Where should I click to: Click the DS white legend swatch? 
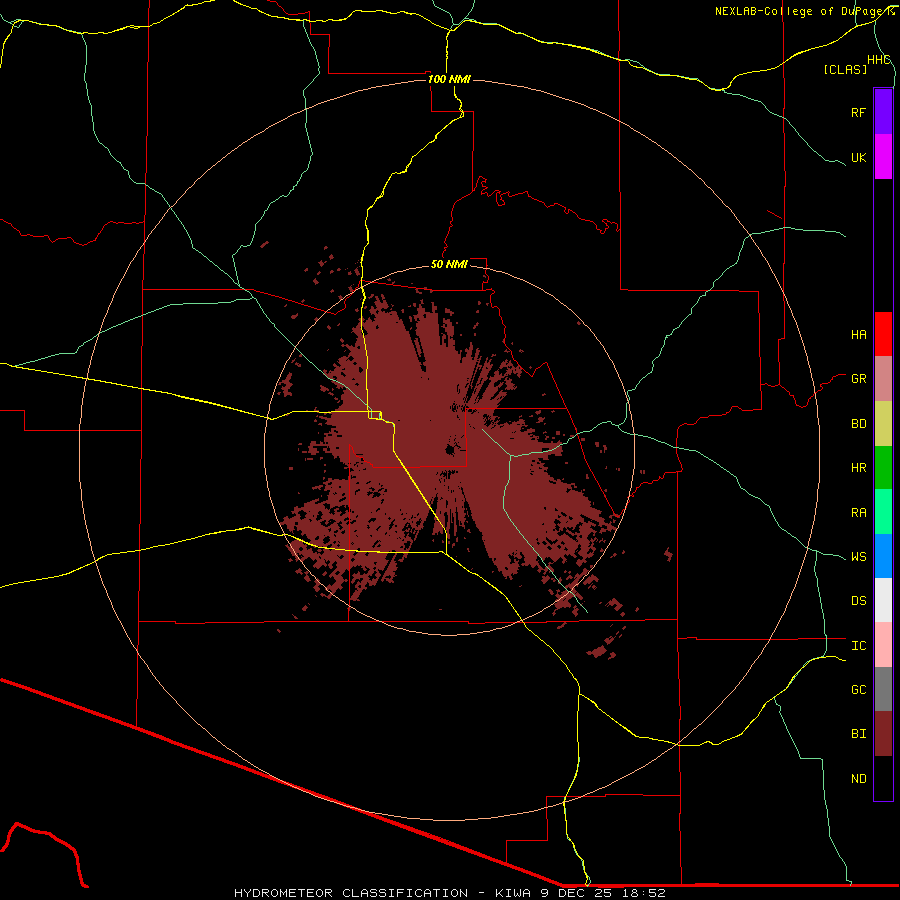tap(883, 600)
